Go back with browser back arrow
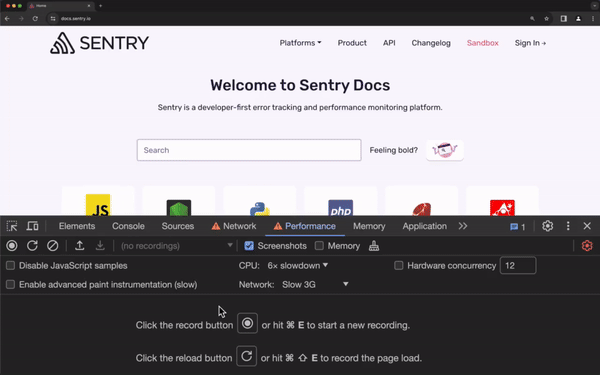The width and height of the screenshot is (600, 375). 7,18
